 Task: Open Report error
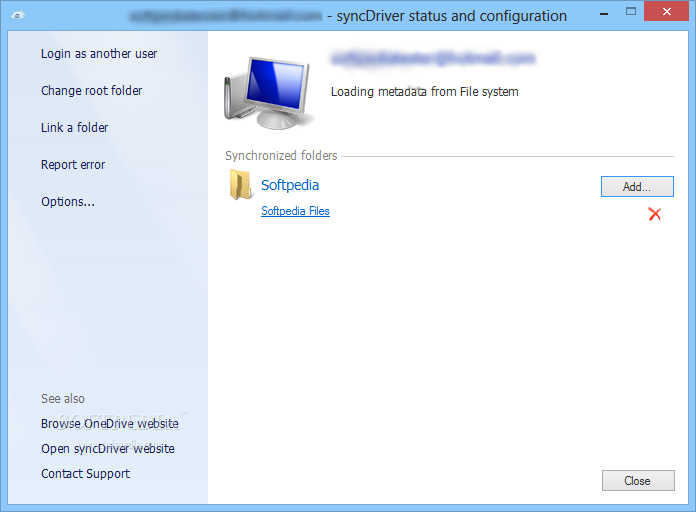tap(73, 165)
